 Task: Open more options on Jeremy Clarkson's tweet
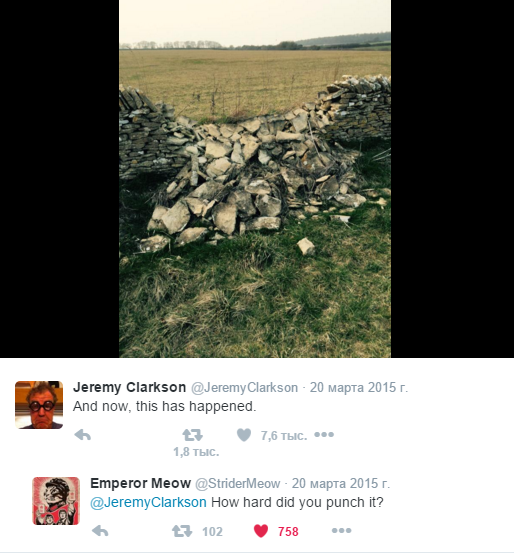[324, 435]
